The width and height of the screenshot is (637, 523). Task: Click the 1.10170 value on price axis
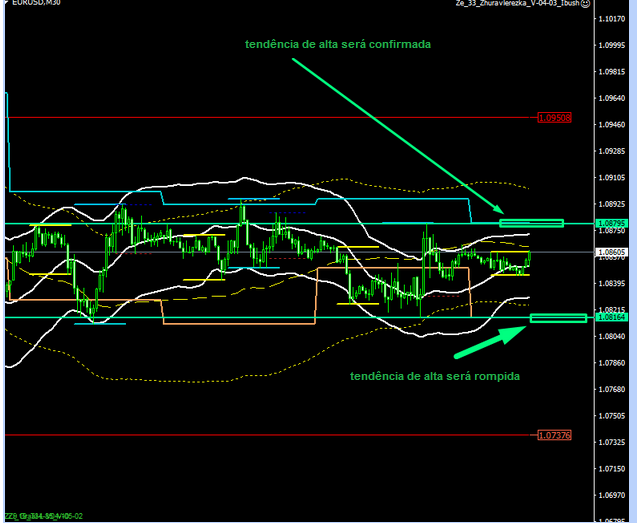pos(611,19)
